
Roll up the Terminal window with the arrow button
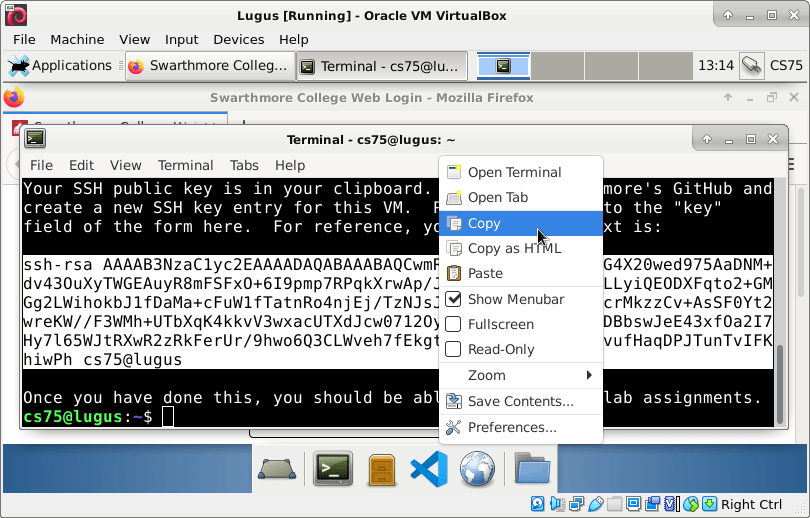[x=707, y=139]
